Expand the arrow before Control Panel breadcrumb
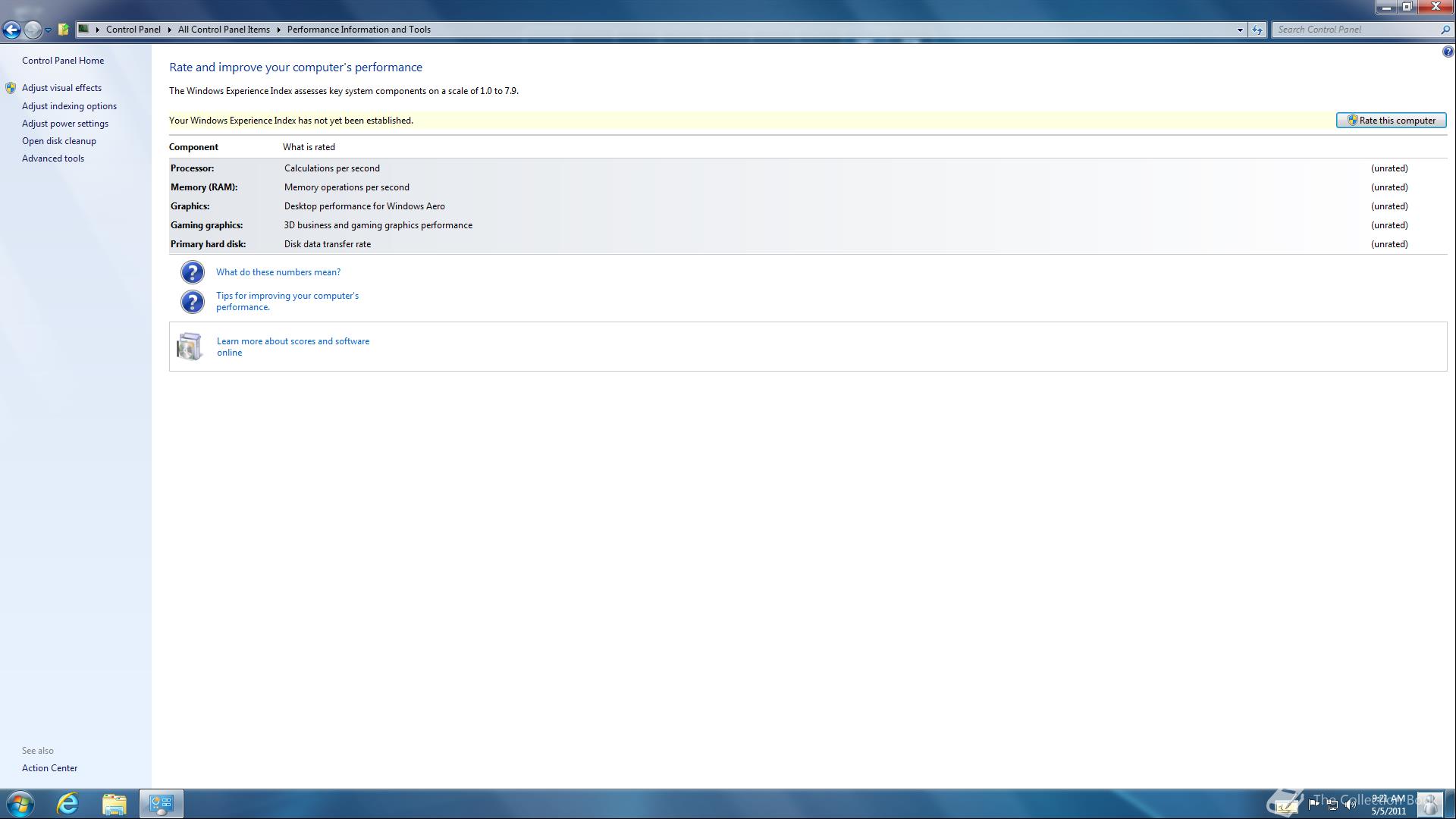The height and width of the screenshot is (819, 1456). (98, 30)
